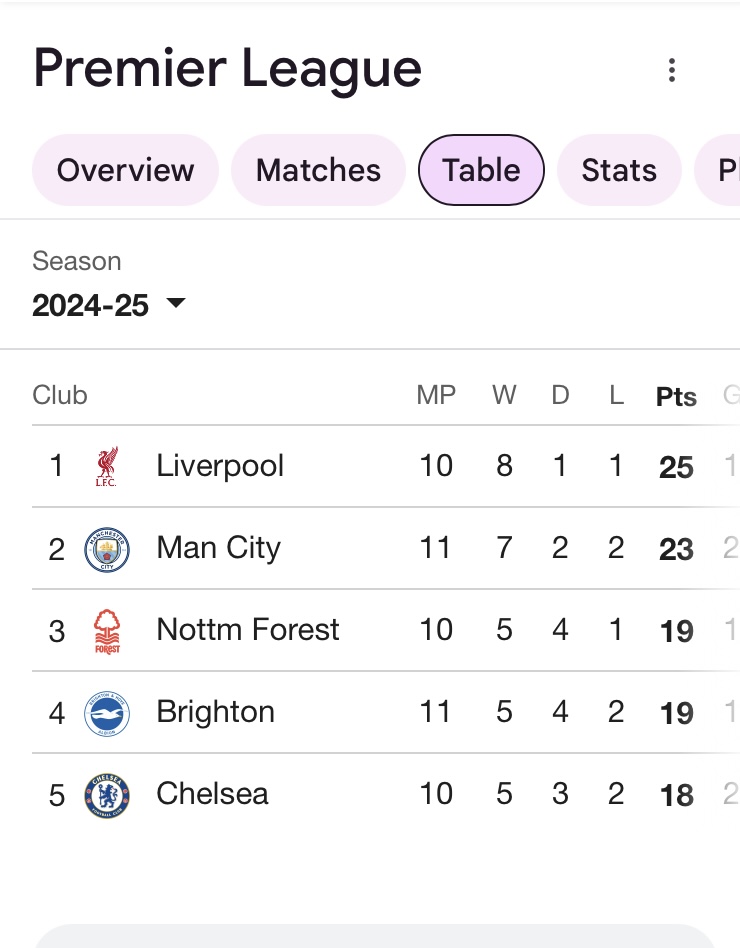Image resolution: width=740 pixels, height=948 pixels.
Task: Click the Chelsea club crest
Action: click(107, 796)
